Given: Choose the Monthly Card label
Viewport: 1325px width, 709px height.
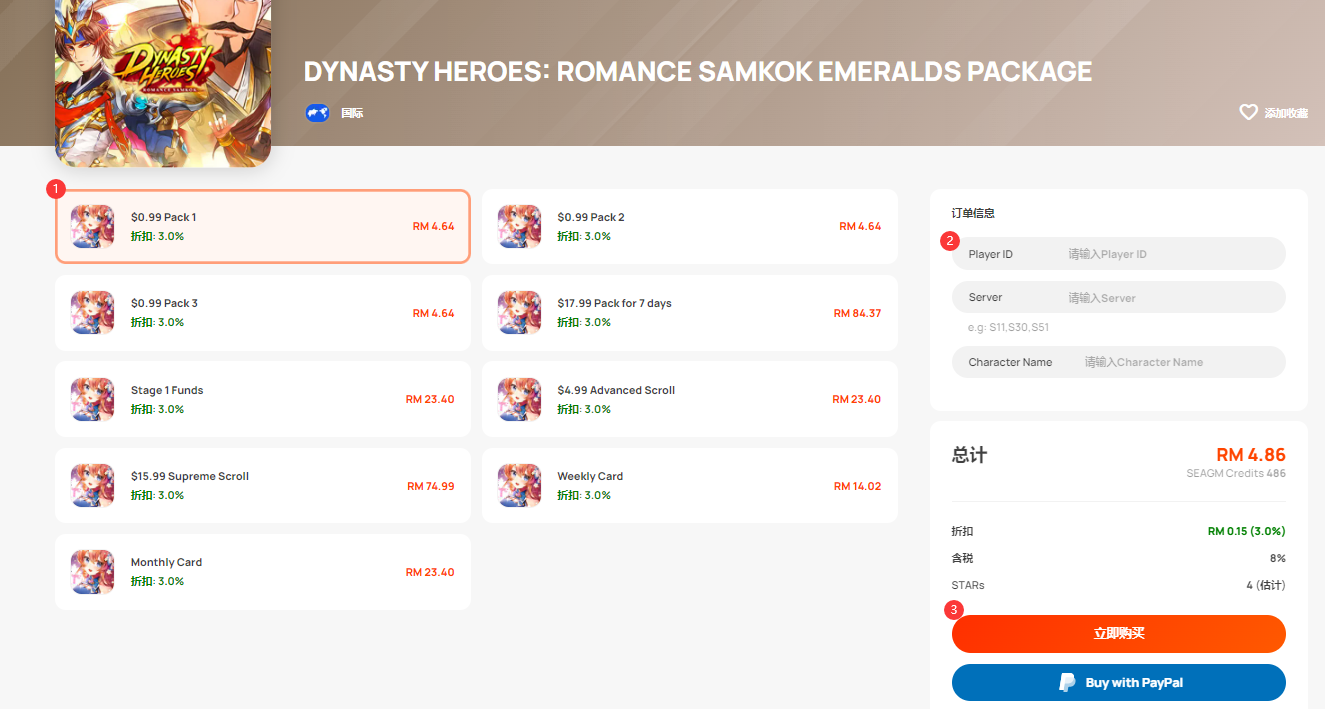Looking at the screenshot, I should pyautogui.click(x=167, y=562).
